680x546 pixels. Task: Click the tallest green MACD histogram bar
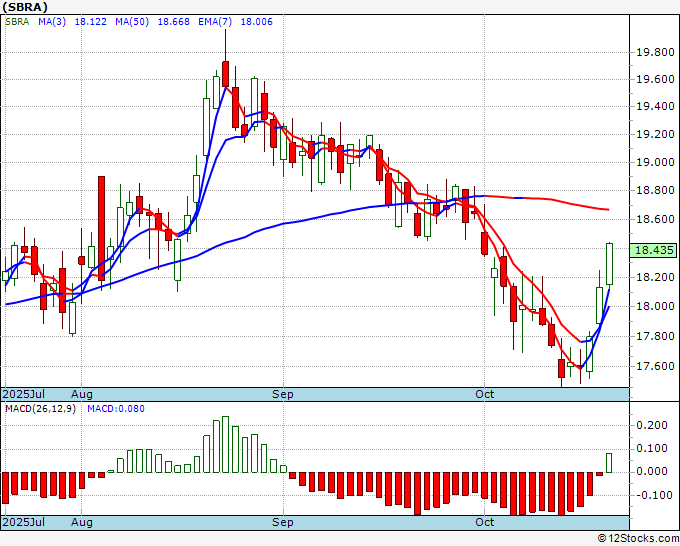point(226,445)
